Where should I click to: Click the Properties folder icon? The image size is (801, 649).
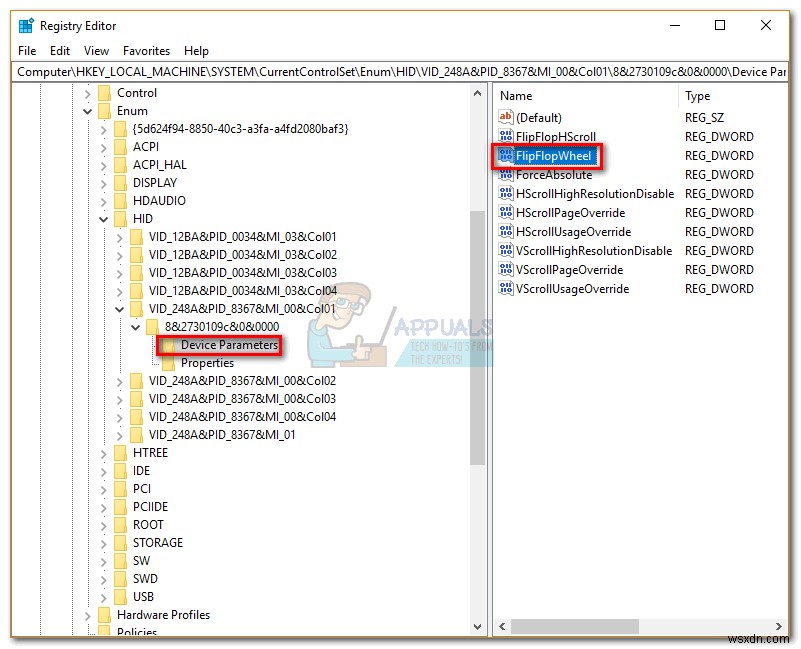(x=168, y=363)
